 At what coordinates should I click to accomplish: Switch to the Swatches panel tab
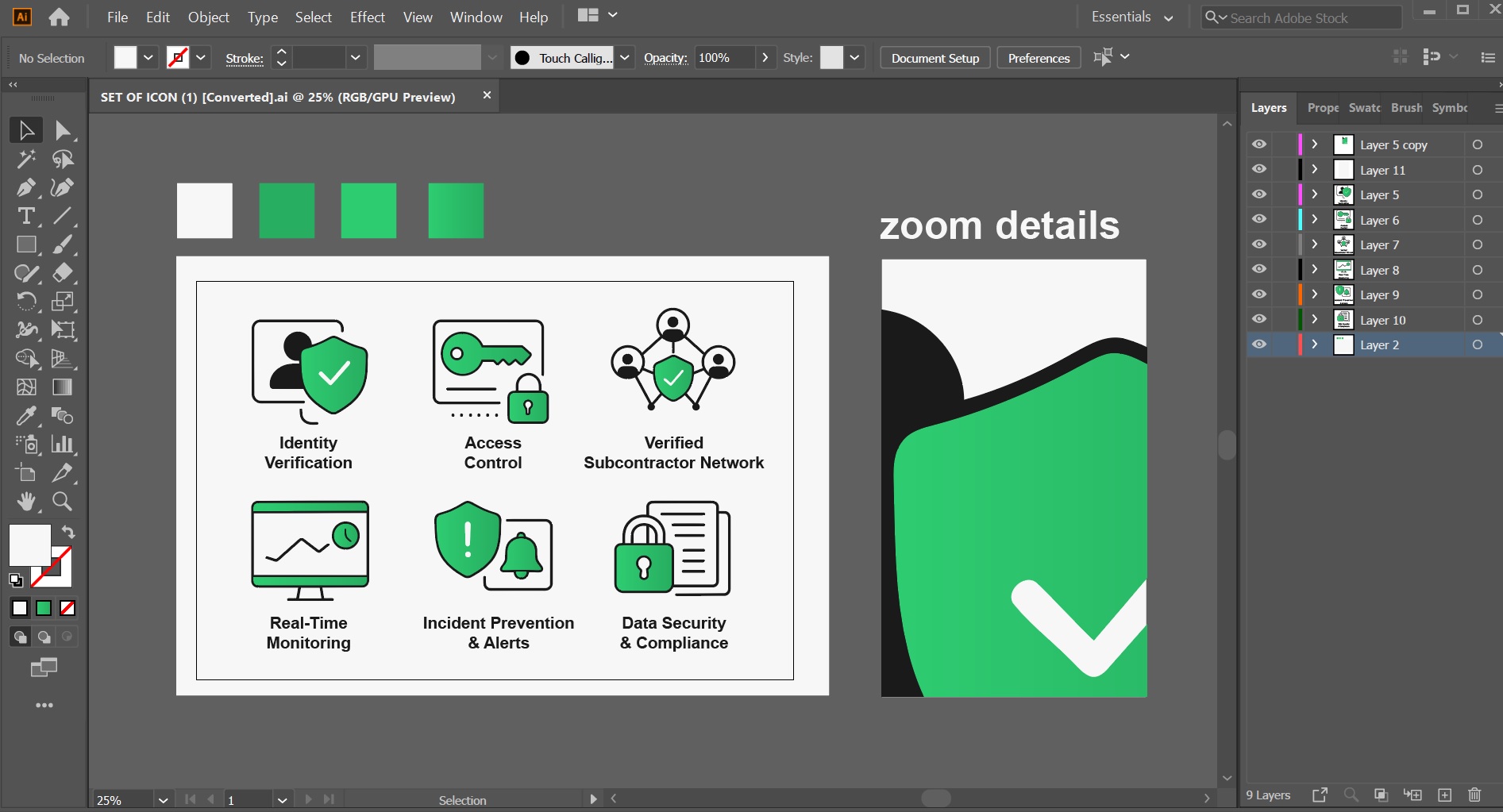tap(1364, 108)
